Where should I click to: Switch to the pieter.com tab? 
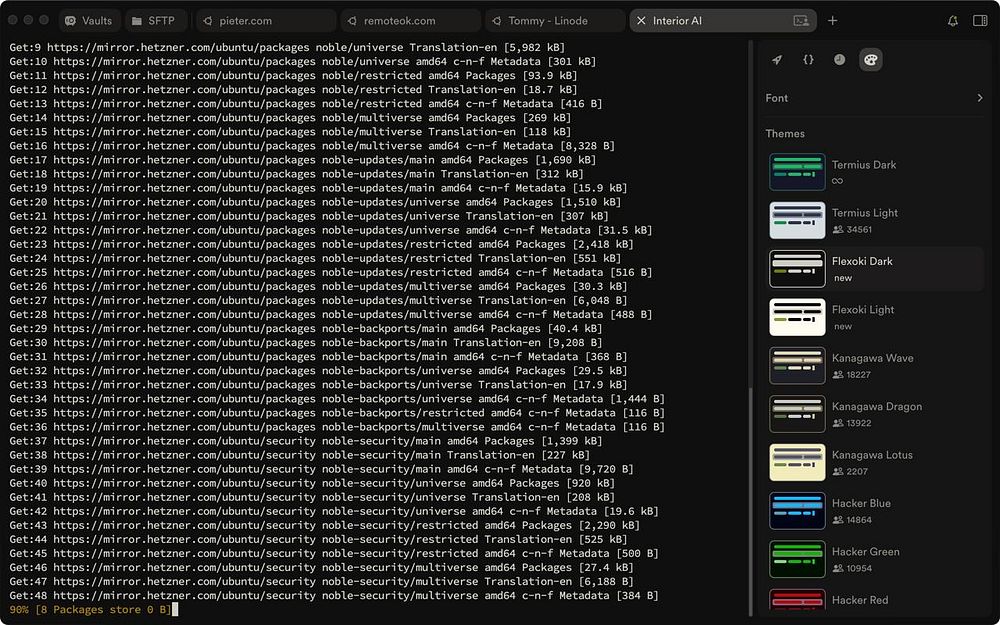(x=265, y=20)
